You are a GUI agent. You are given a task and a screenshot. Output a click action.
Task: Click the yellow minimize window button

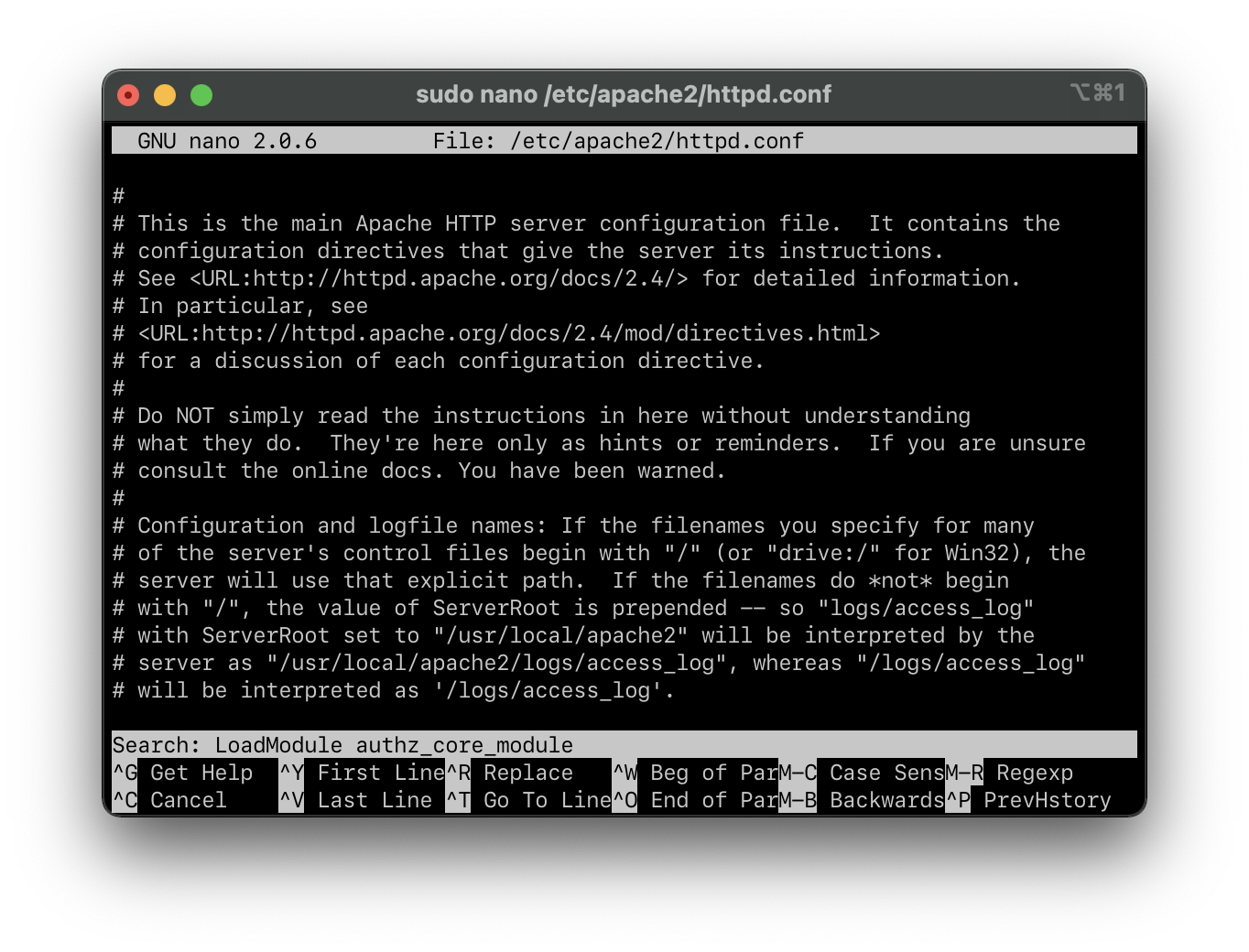coord(165,95)
